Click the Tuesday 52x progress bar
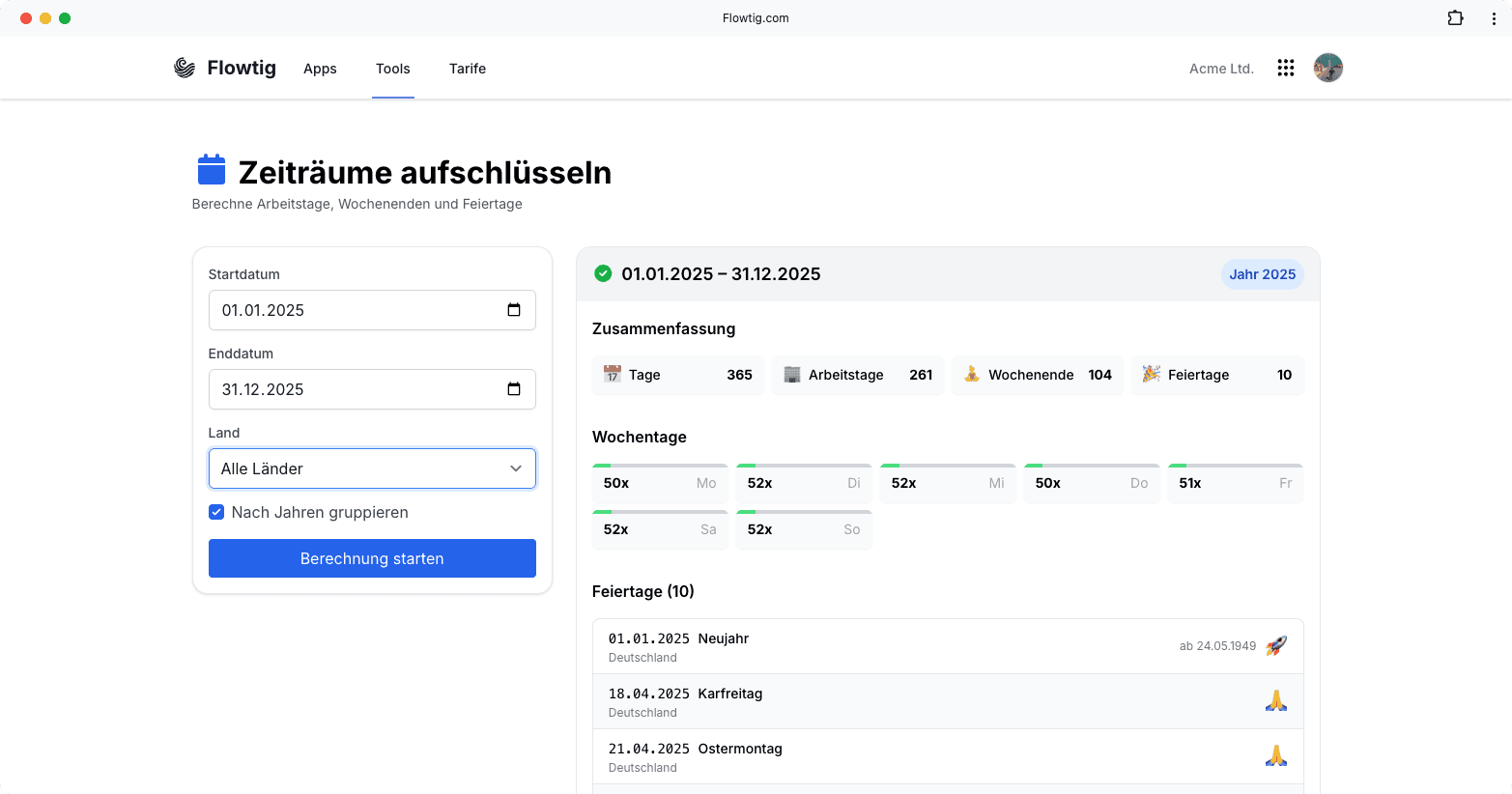 (804, 466)
